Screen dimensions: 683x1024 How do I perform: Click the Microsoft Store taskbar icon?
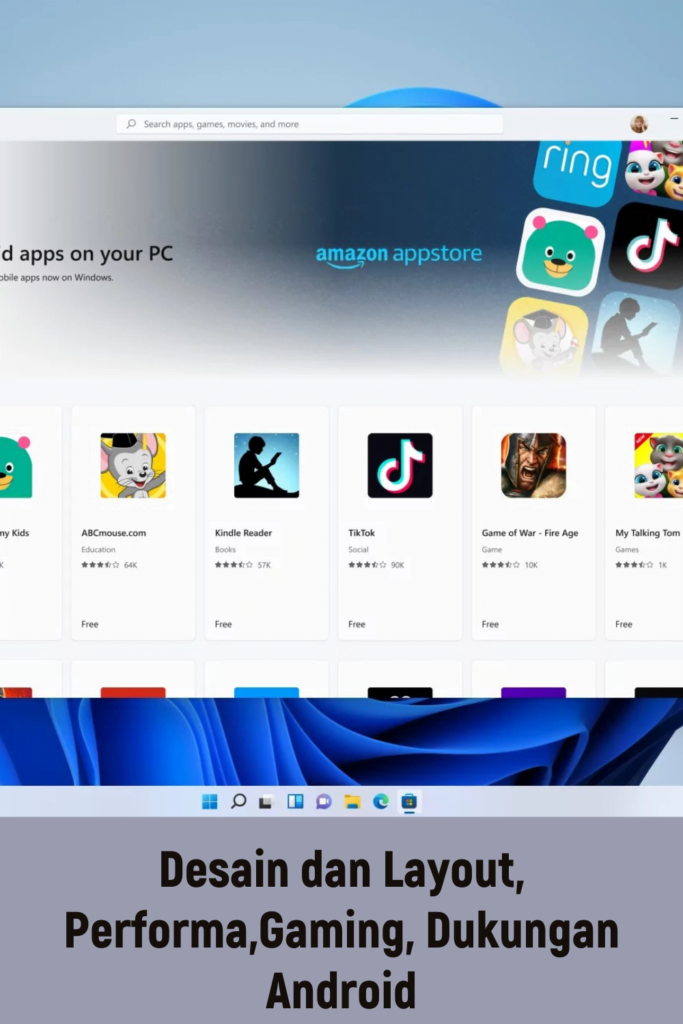pyautogui.click(x=409, y=801)
